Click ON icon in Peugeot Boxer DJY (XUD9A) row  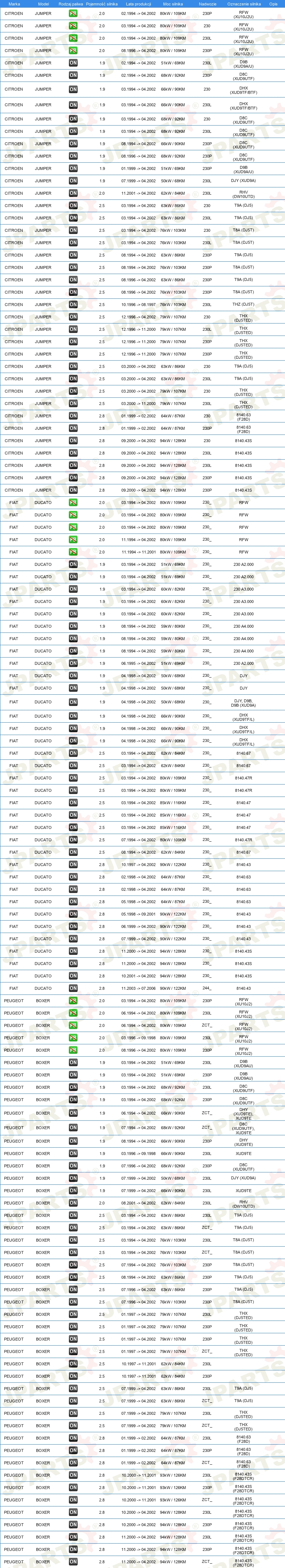click(x=73, y=1178)
